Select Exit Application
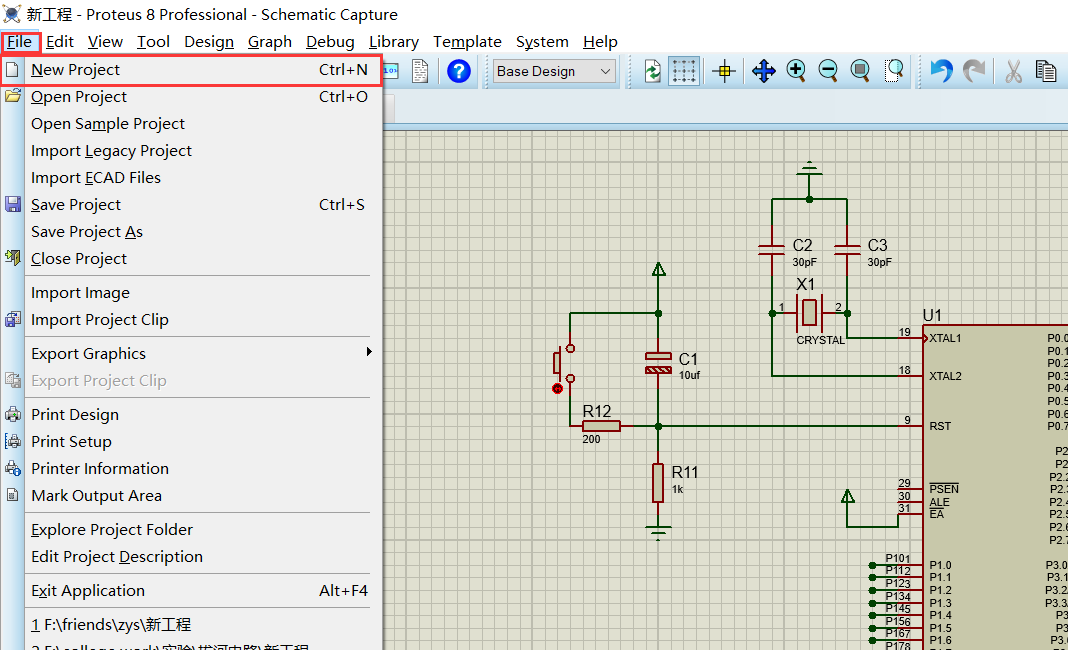The width and height of the screenshot is (1068, 650). click(191, 591)
